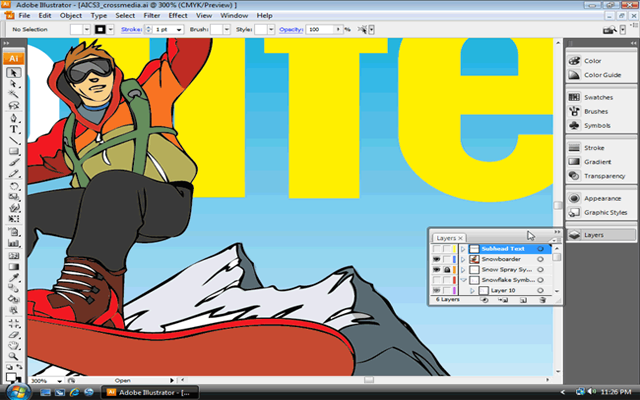Select the Pen tool
Image resolution: width=640 pixels, height=400 pixels.
(x=13, y=118)
